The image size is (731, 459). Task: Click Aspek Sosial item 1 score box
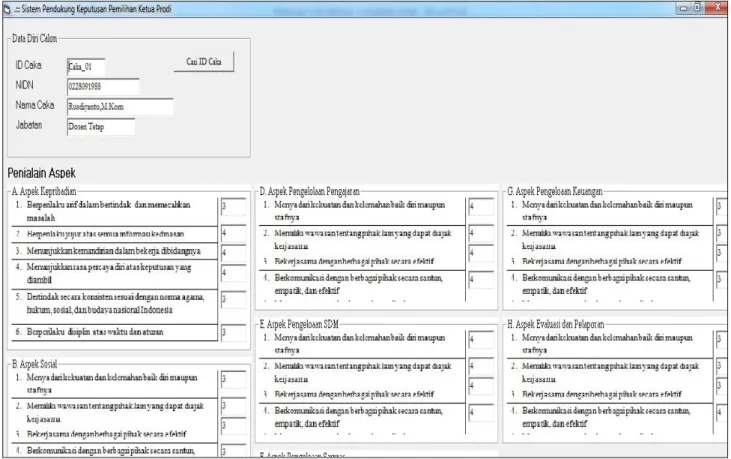tap(233, 379)
